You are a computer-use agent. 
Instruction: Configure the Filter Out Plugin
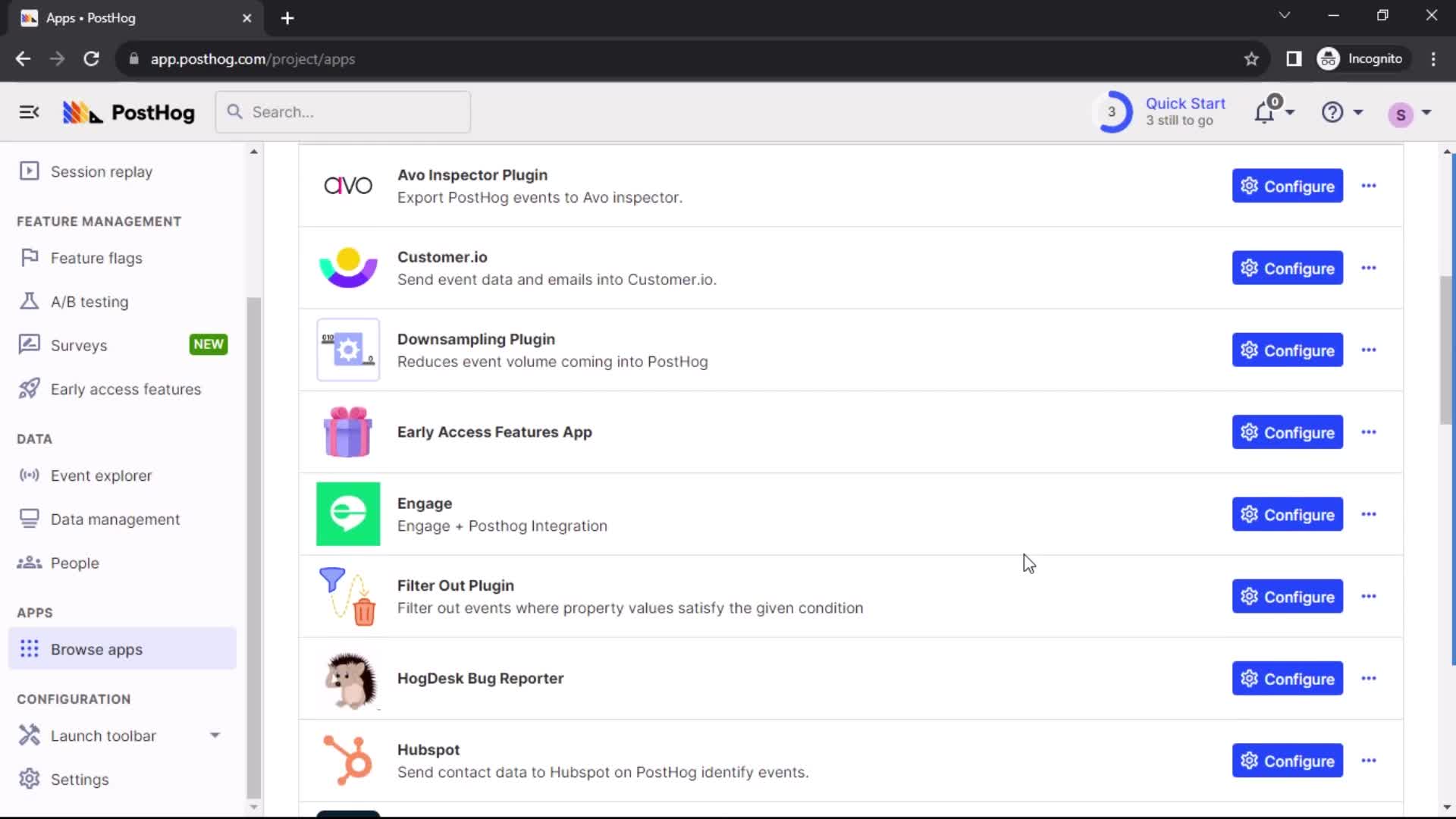click(x=1287, y=597)
